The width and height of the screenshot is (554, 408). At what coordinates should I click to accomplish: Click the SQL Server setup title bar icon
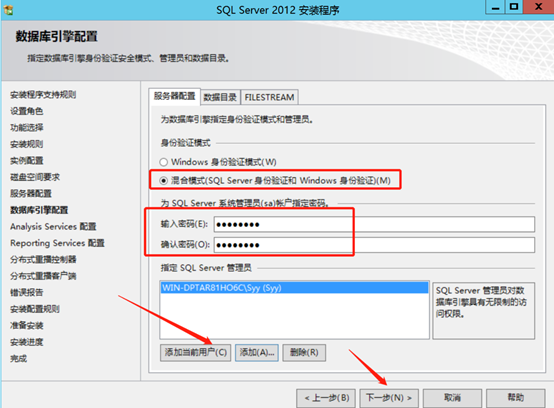click(x=8, y=10)
